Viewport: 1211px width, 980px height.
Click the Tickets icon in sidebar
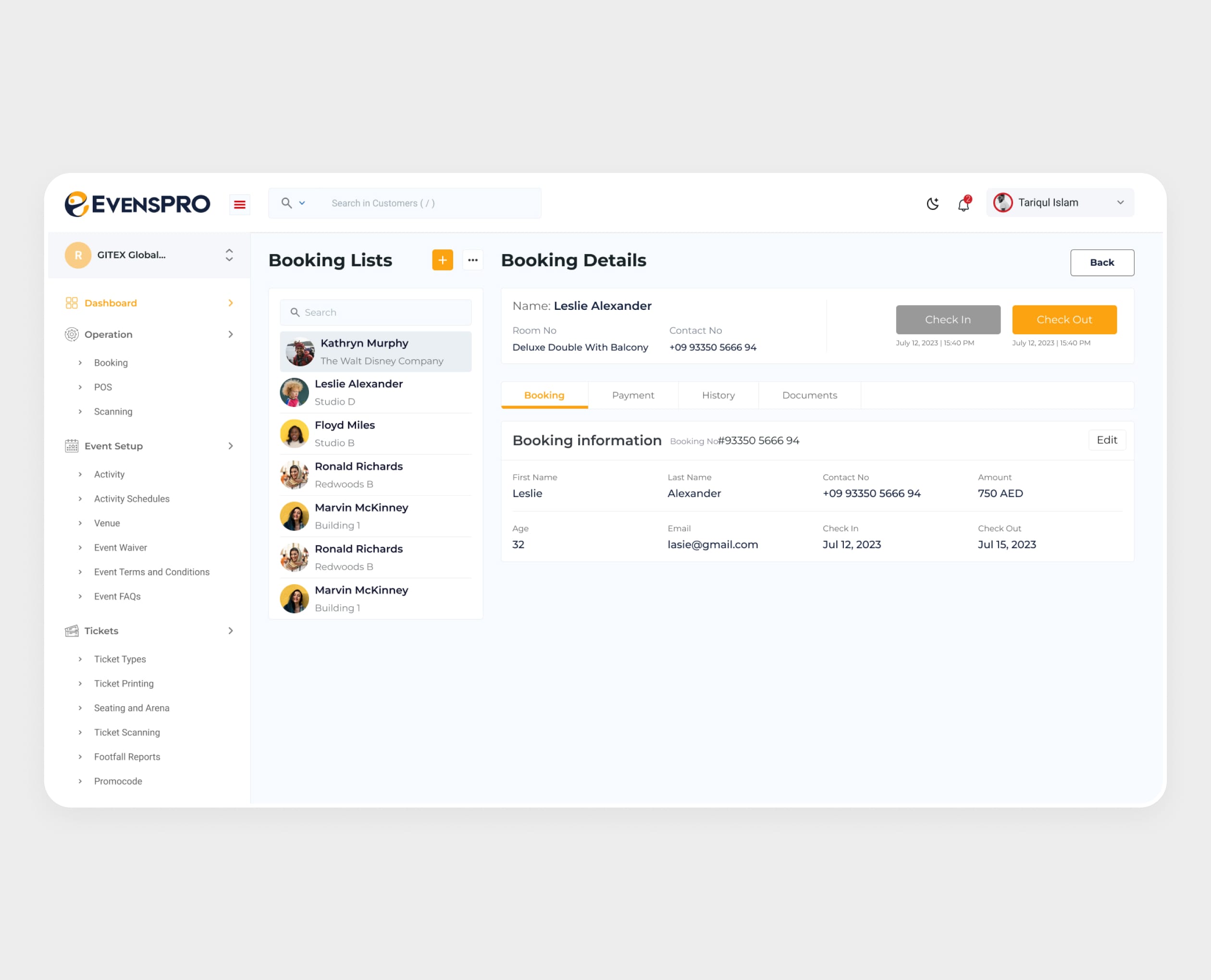point(72,631)
